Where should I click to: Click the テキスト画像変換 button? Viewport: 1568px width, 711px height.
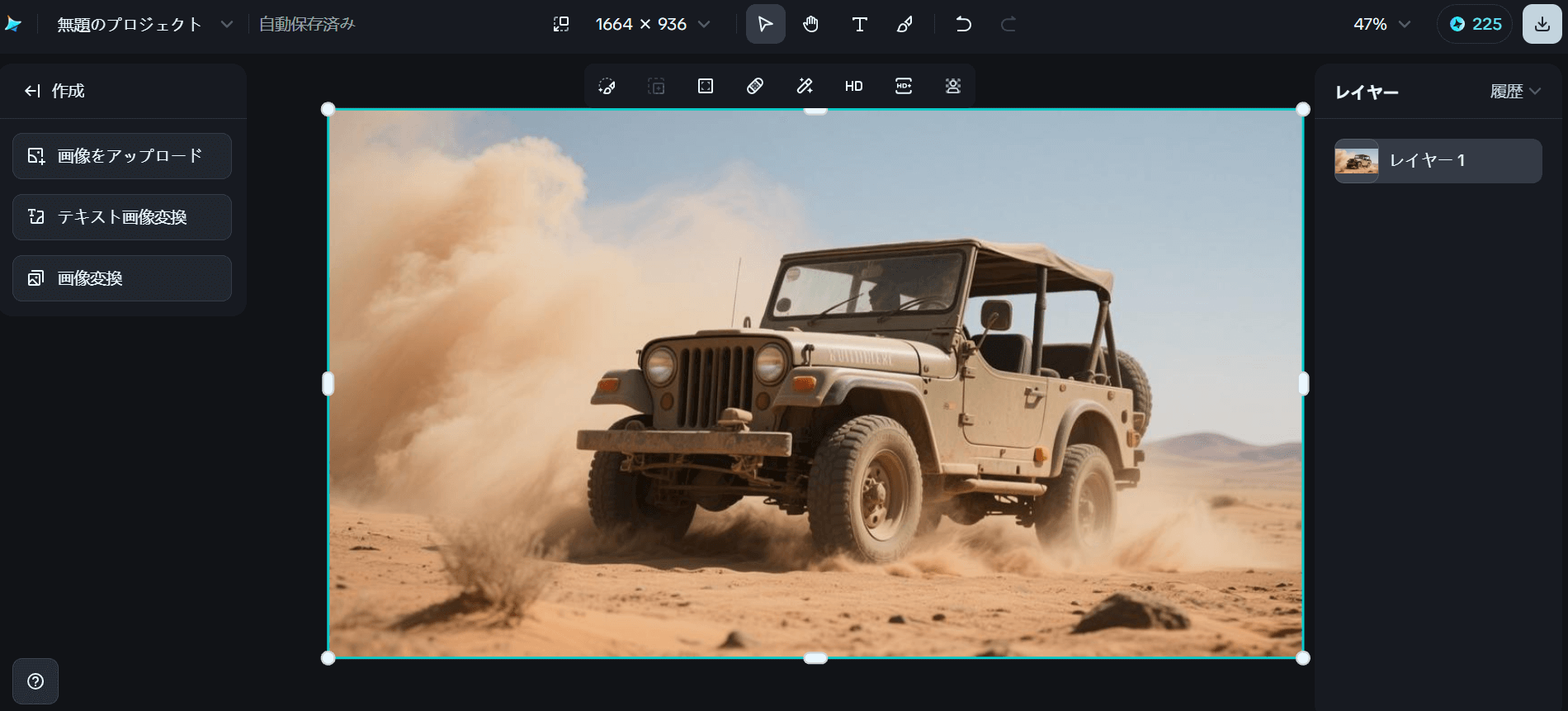point(122,217)
